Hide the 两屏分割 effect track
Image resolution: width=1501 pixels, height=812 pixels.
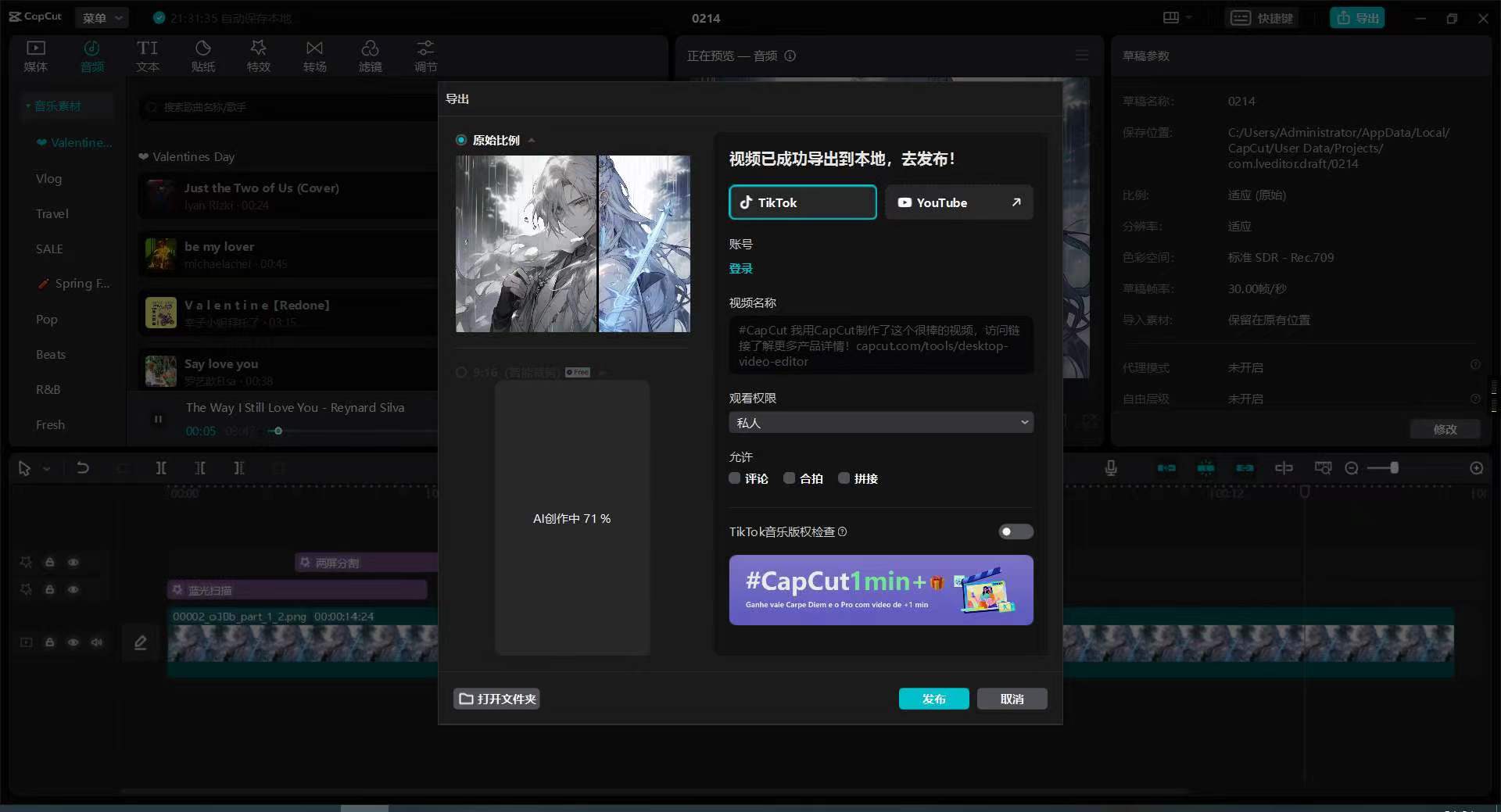pyautogui.click(x=73, y=562)
